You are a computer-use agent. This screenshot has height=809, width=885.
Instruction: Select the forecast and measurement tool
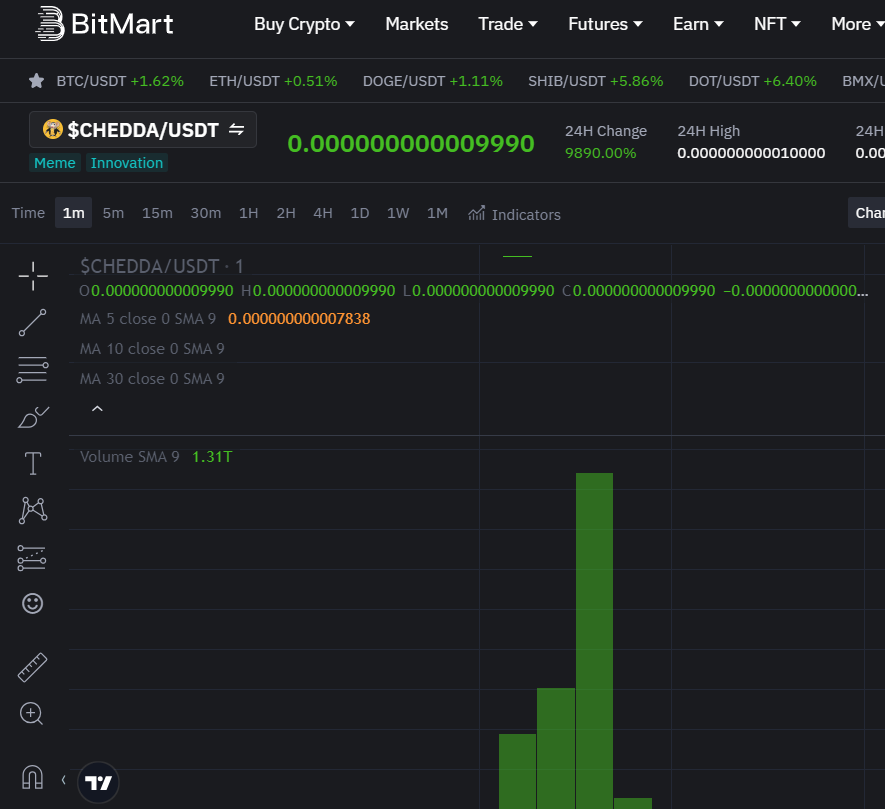coord(32,558)
